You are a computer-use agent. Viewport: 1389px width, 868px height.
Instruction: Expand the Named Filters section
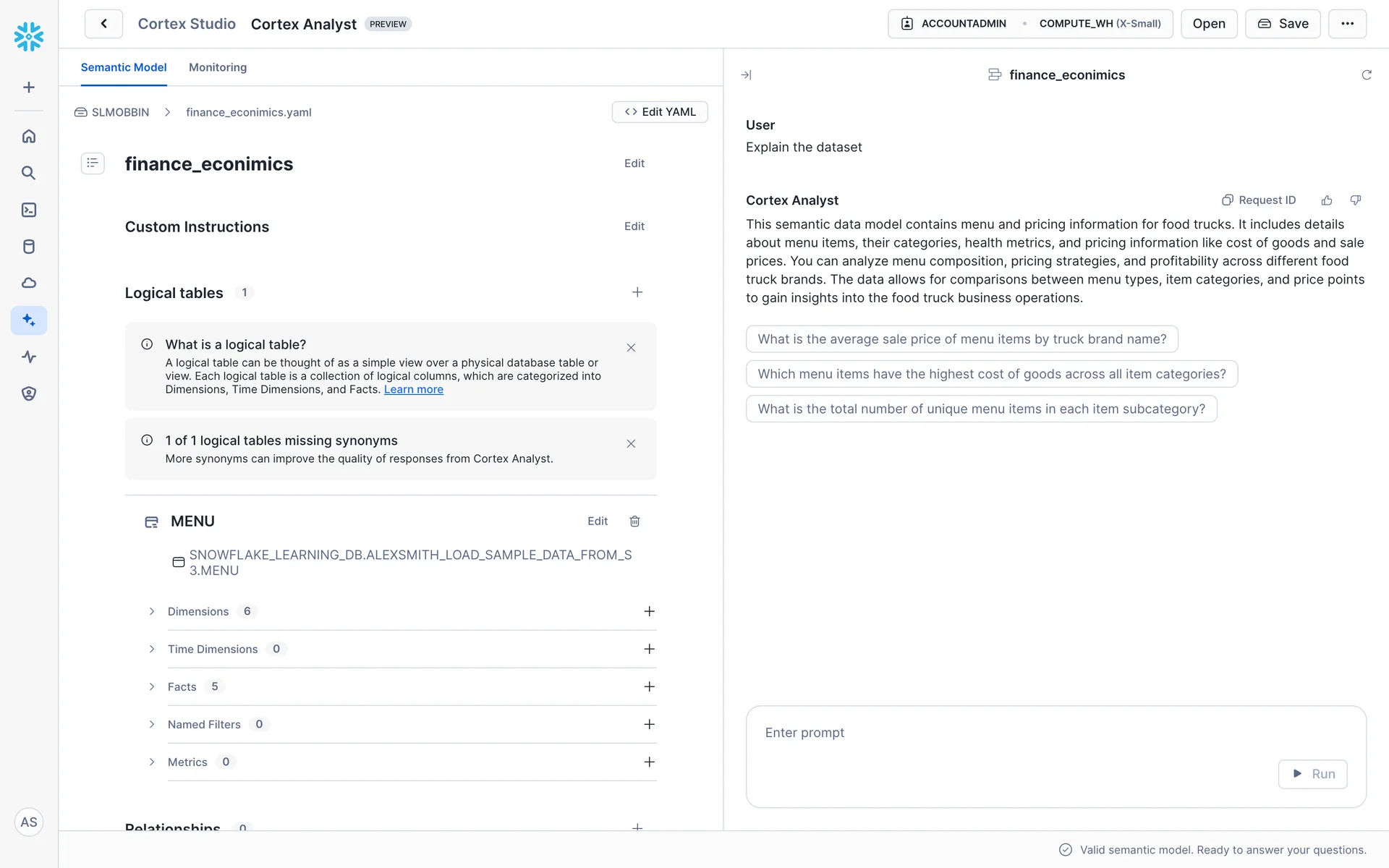point(152,724)
